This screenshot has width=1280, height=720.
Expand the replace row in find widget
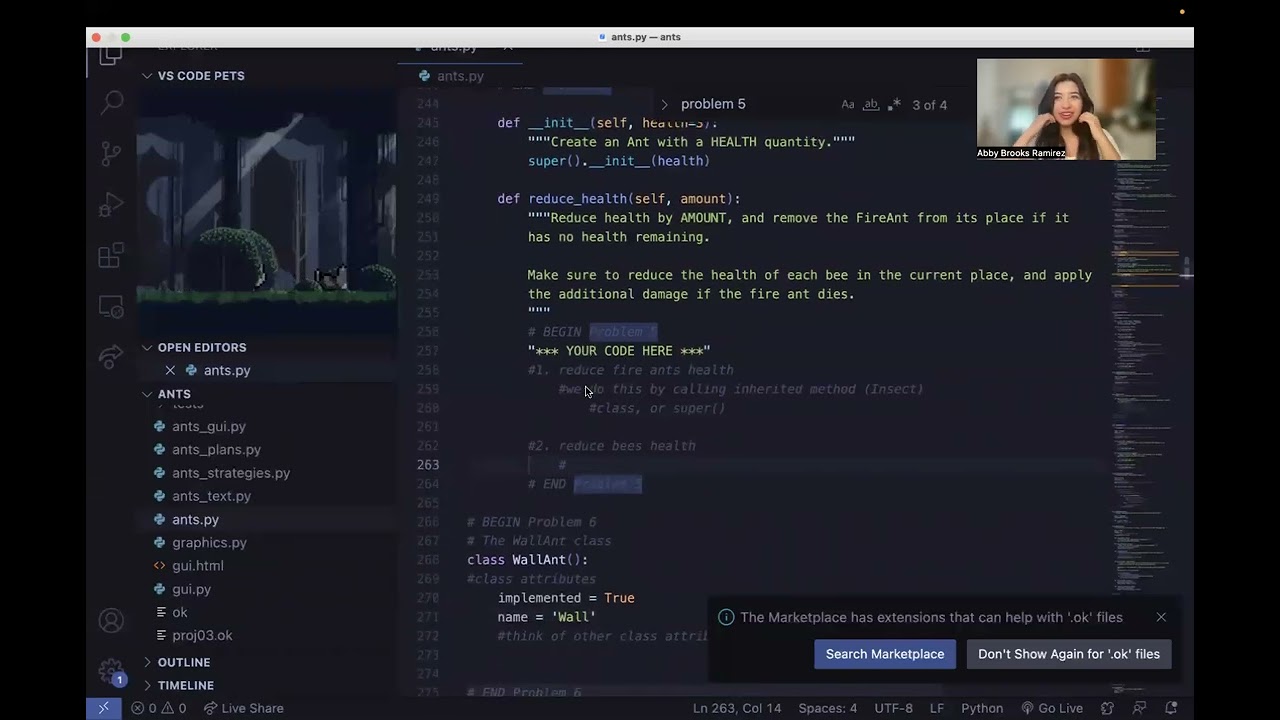(664, 104)
